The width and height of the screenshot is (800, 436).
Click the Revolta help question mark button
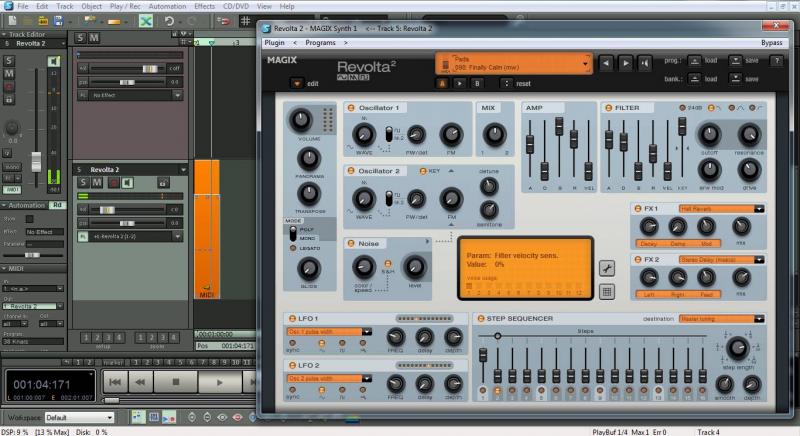(x=777, y=61)
